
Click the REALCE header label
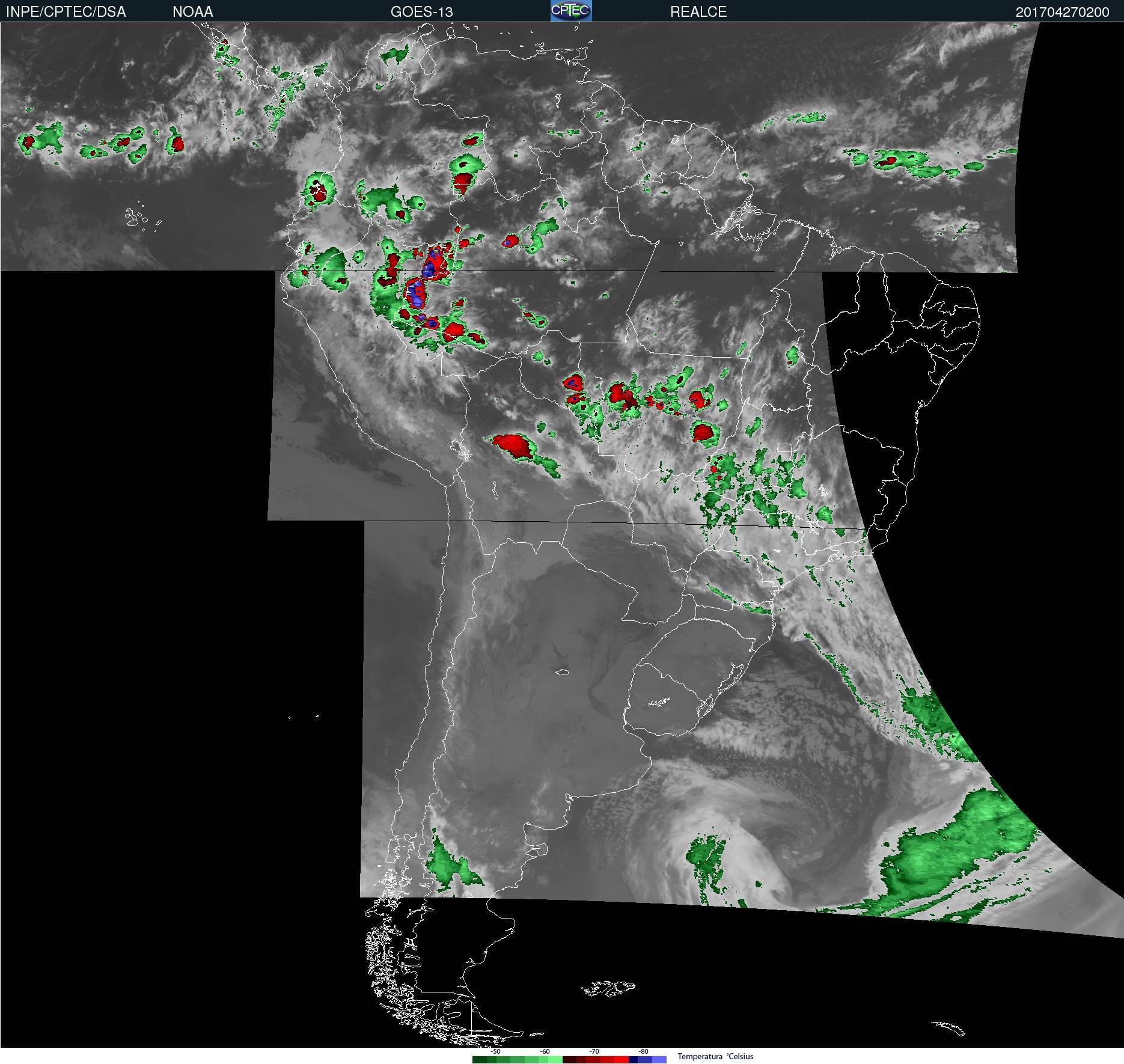(698, 12)
